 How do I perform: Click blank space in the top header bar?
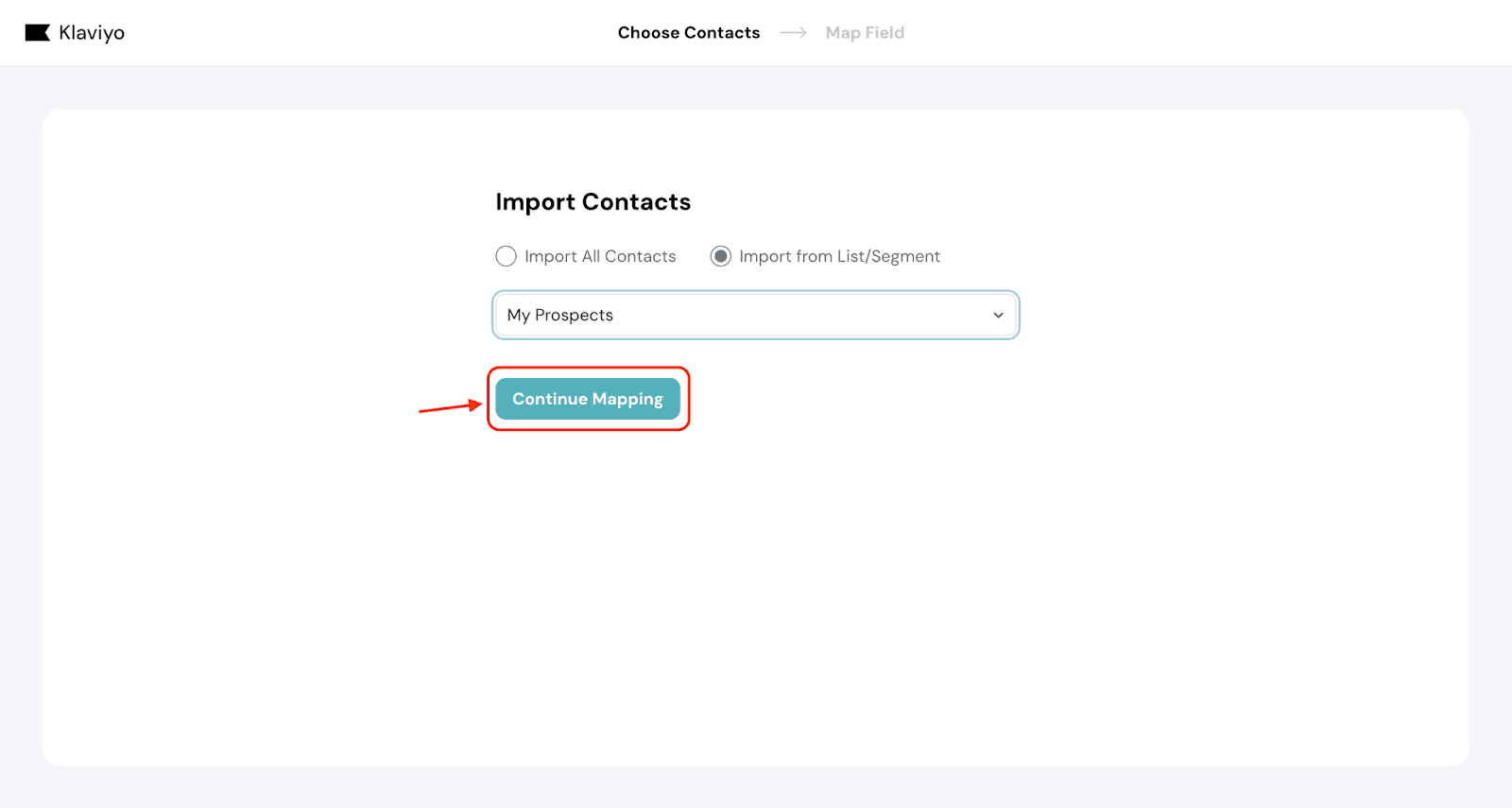tap(1228, 33)
